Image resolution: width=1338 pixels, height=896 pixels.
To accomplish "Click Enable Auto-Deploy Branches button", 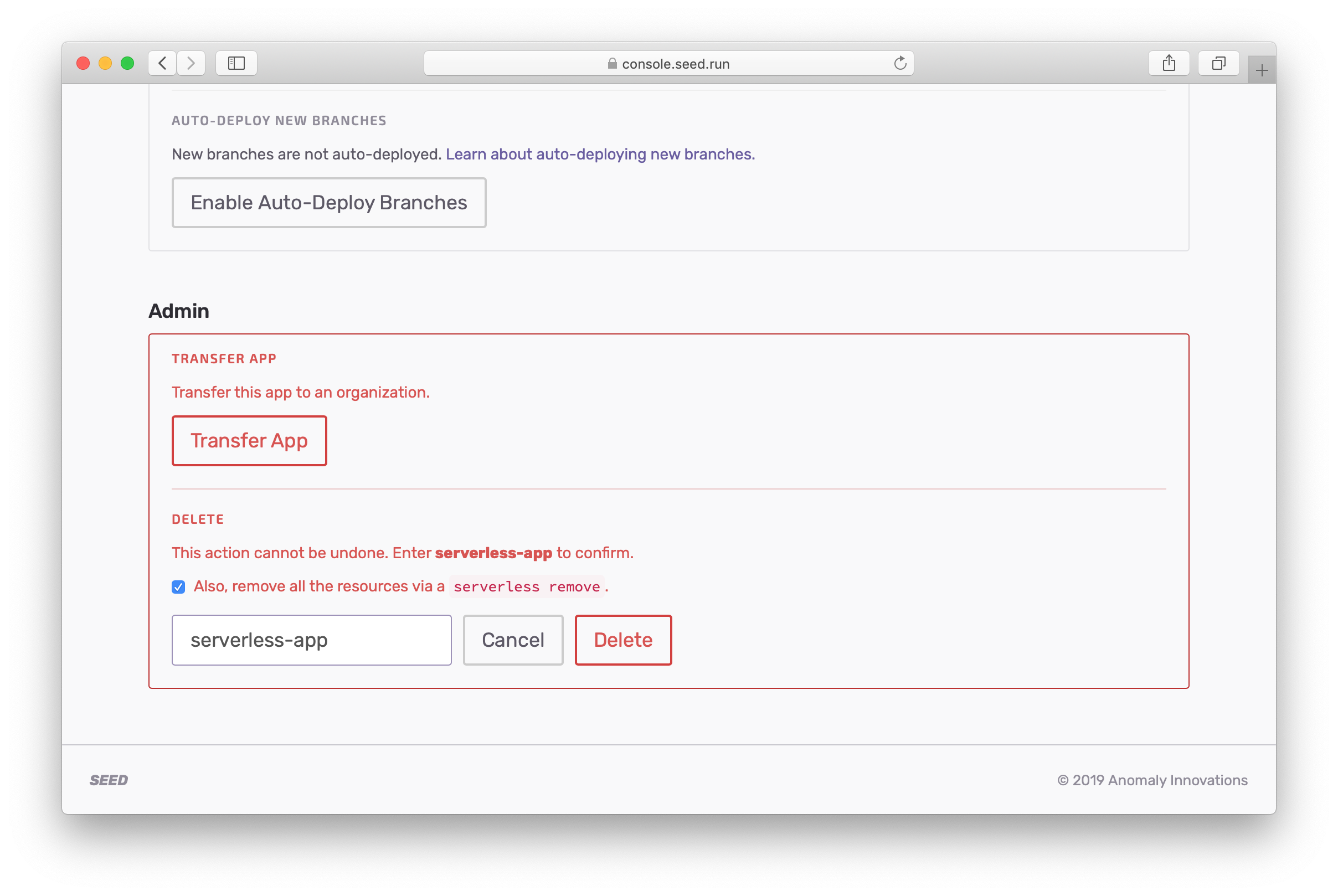I will (328, 203).
